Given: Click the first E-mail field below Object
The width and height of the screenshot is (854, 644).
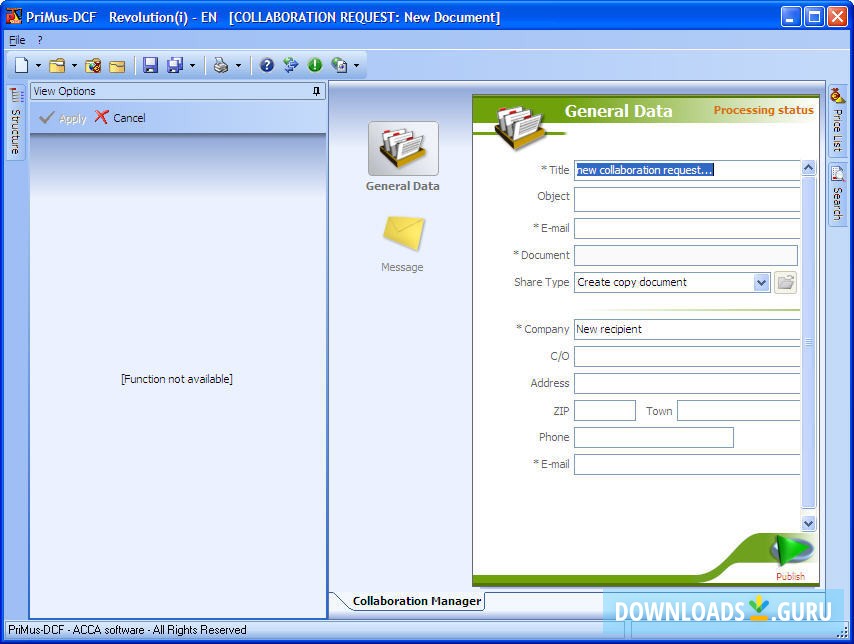Looking at the screenshot, I should point(687,228).
